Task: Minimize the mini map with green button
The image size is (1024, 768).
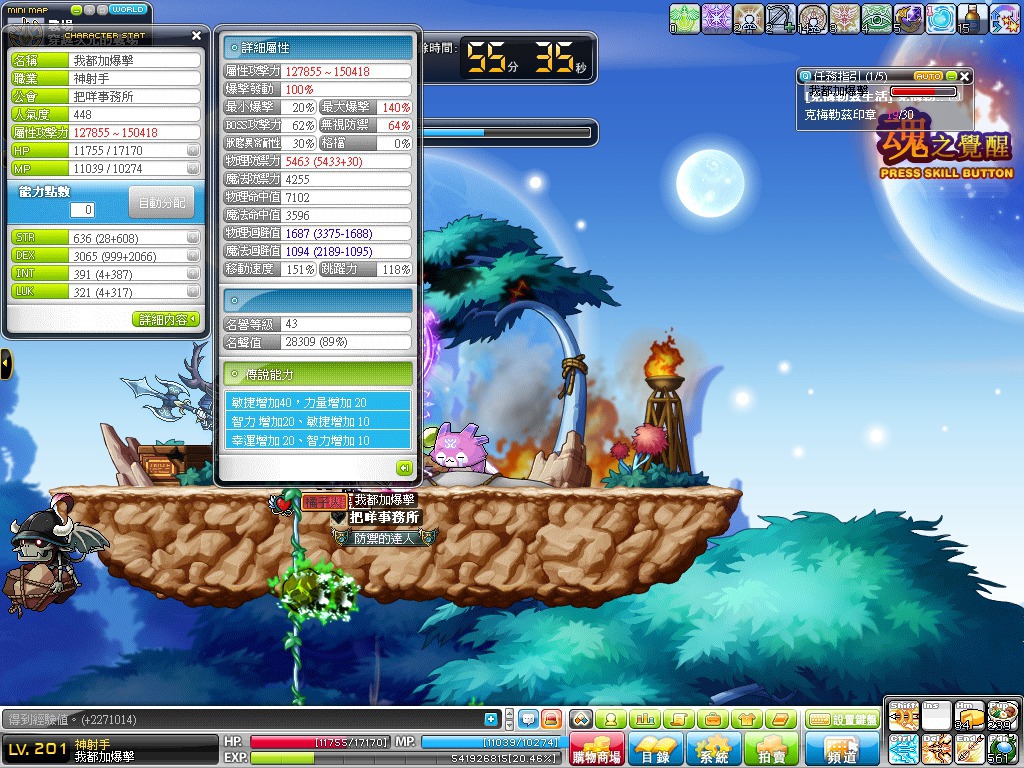Action: (77, 10)
